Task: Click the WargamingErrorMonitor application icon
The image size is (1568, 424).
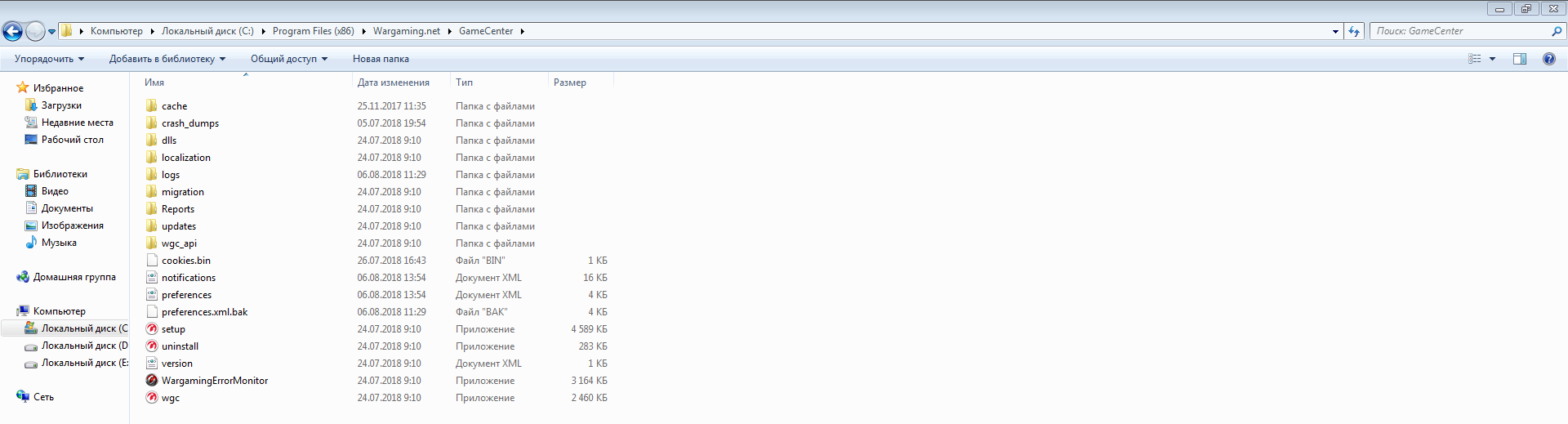Action: (x=152, y=381)
